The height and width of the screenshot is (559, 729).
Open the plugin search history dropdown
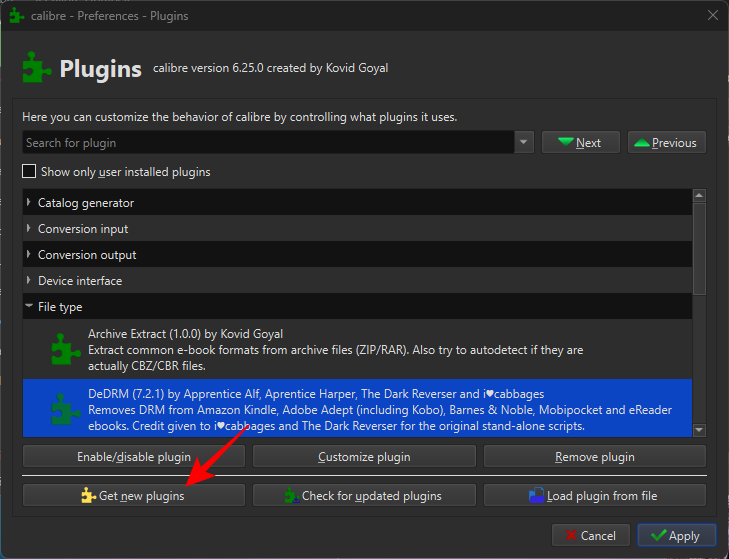524,143
